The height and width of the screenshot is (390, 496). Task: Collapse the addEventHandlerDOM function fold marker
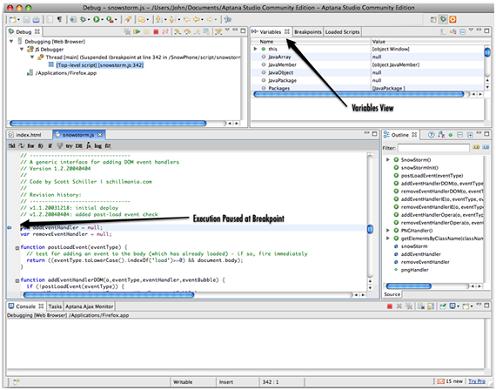coord(17,281)
